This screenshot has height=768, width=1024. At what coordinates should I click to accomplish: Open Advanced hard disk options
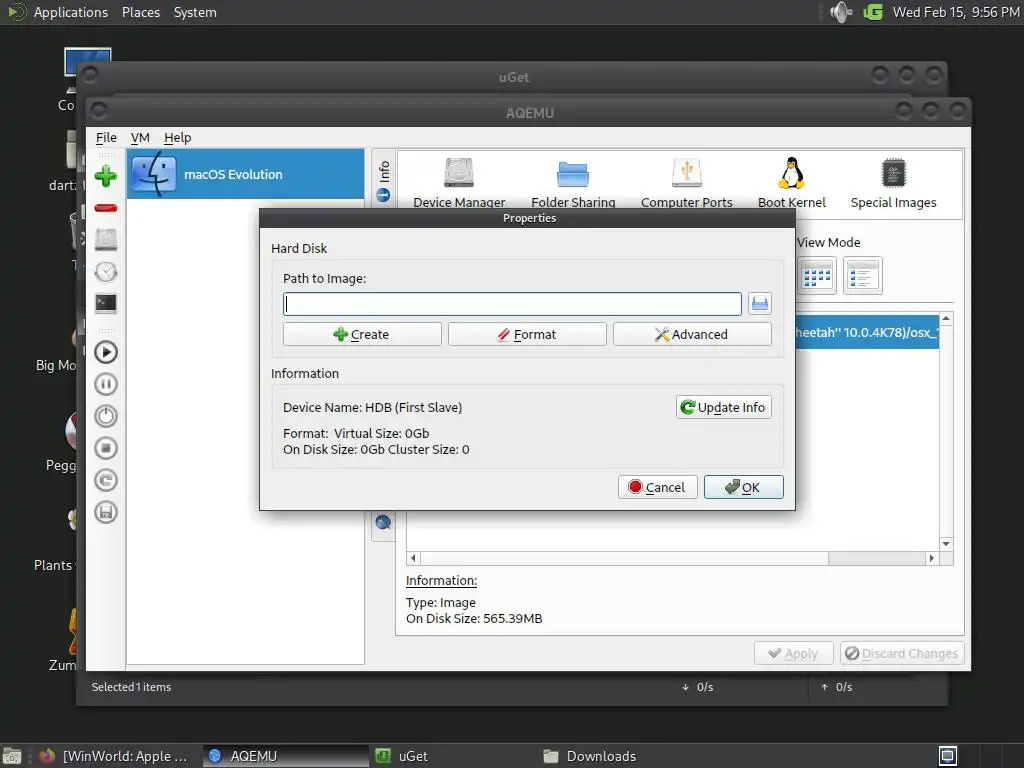pyautogui.click(x=692, y=334)
